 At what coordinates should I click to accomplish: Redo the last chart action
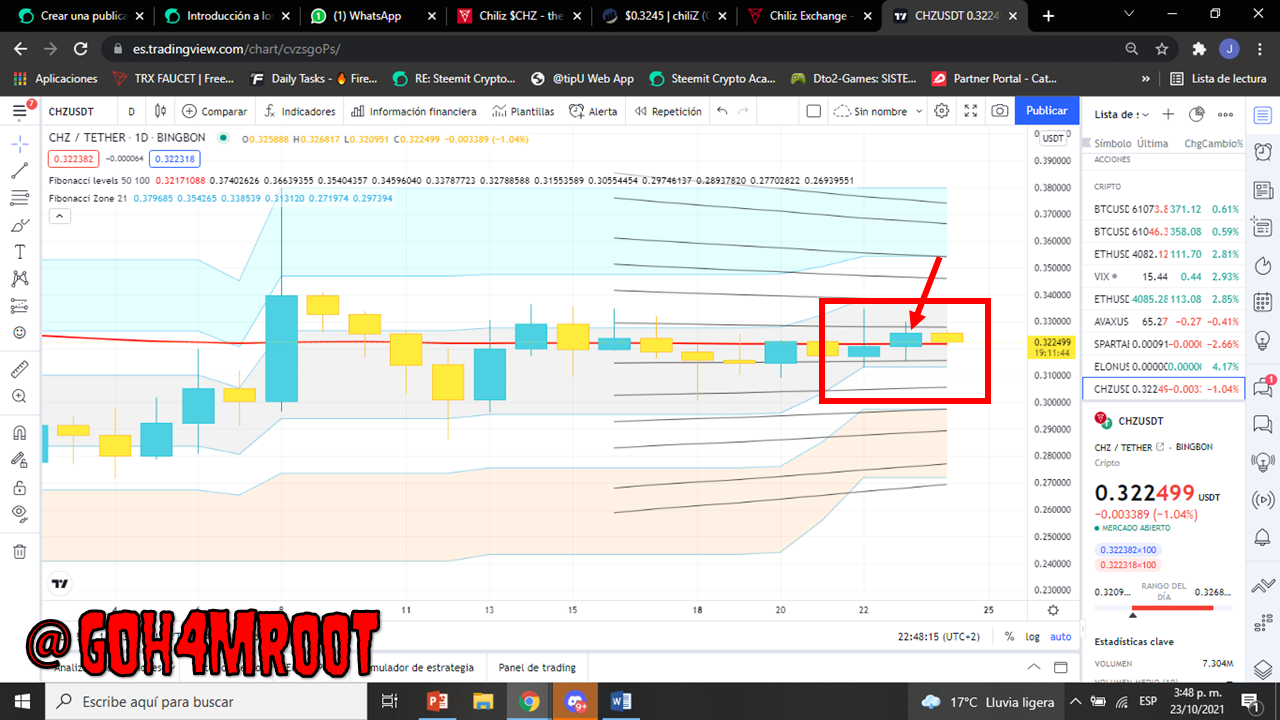coord(744,111)
